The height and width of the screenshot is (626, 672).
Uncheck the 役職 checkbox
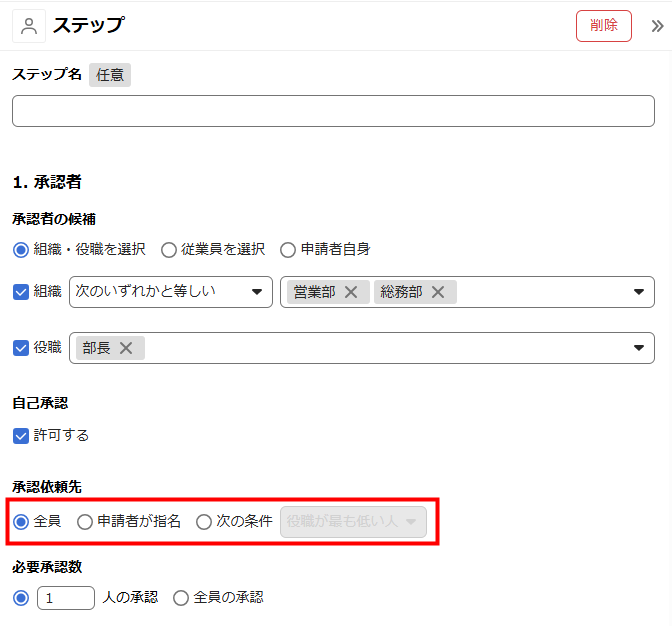pos(21,348)
